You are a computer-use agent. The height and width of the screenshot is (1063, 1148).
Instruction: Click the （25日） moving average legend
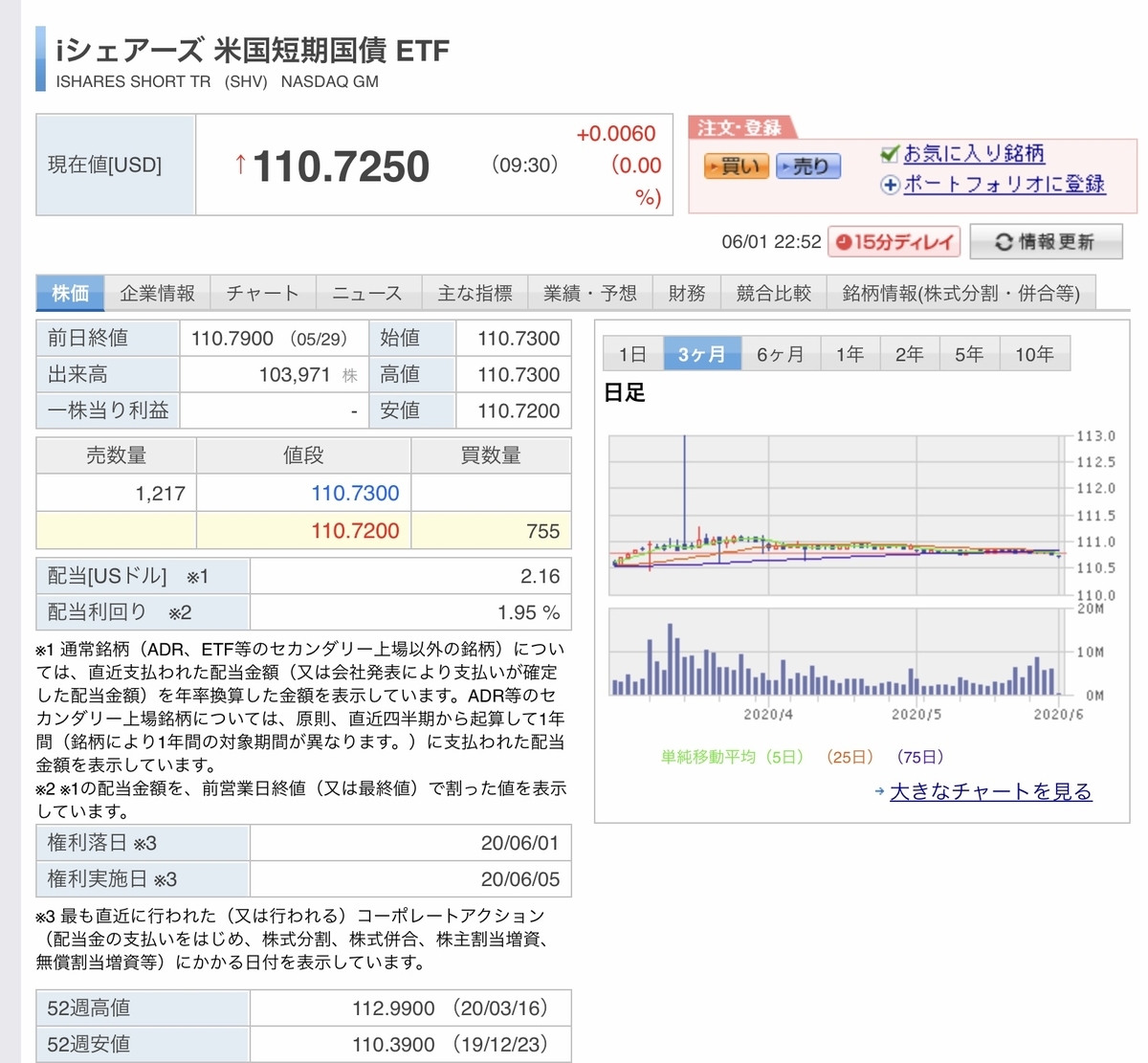[x=850, y=757]
